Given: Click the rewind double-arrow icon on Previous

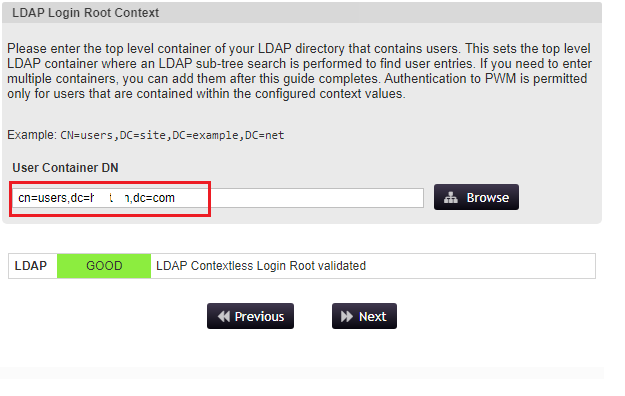Looking at the screenshot, I should tap(224, 316).
